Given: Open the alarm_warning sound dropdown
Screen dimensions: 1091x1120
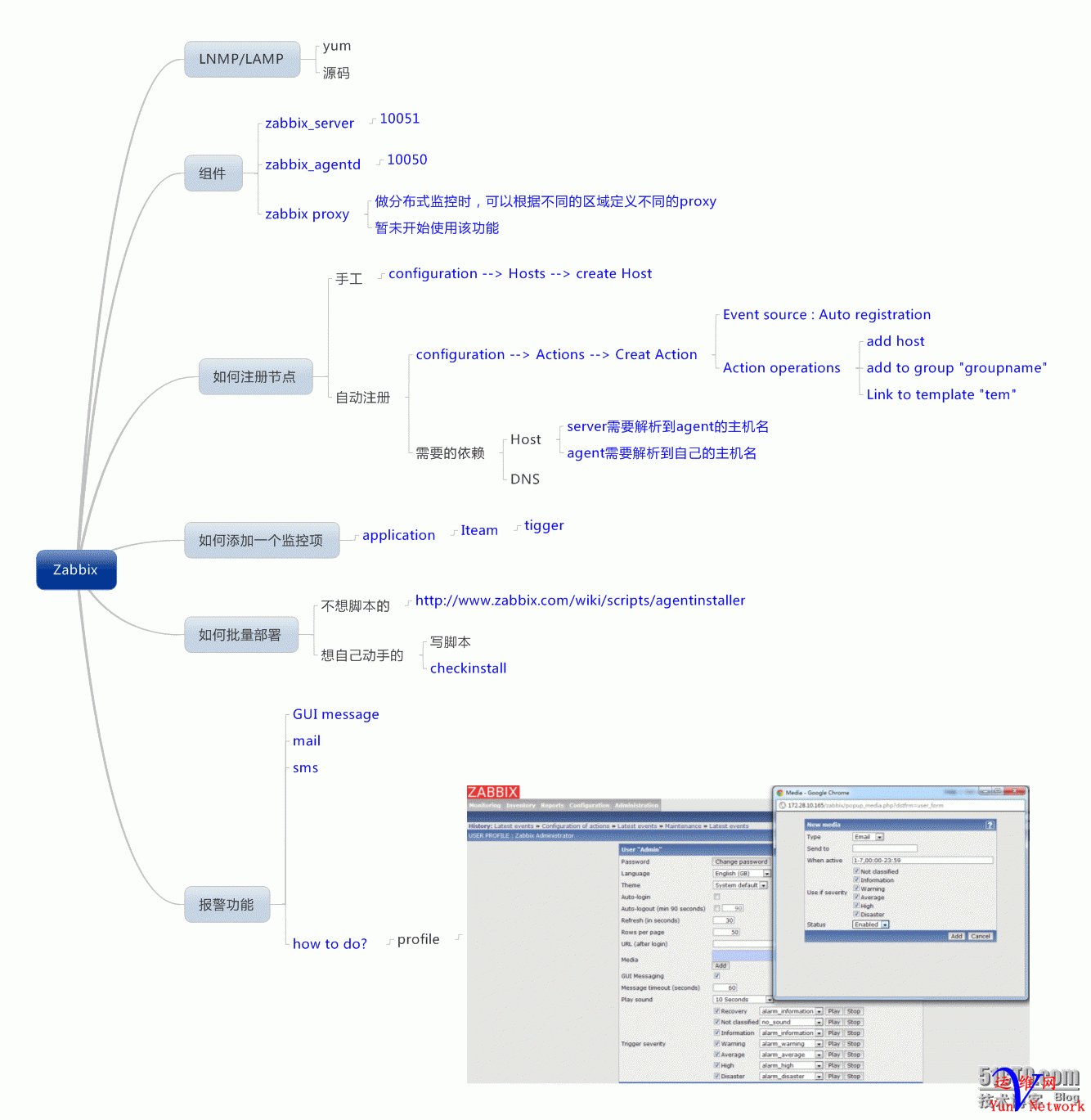Looking at the screenshot, I should [x=792, y=1044].
